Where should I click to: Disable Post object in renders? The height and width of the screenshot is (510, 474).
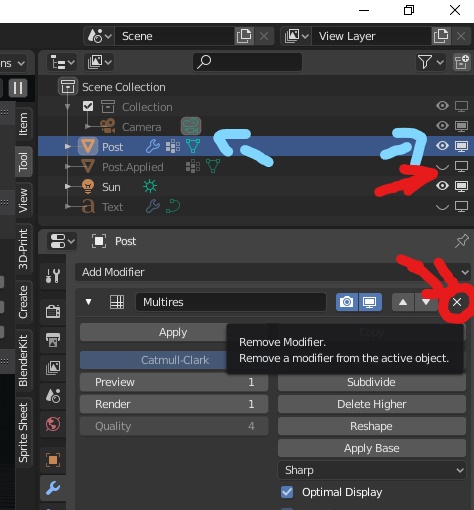pyautogui.click(x=462, y=147)
